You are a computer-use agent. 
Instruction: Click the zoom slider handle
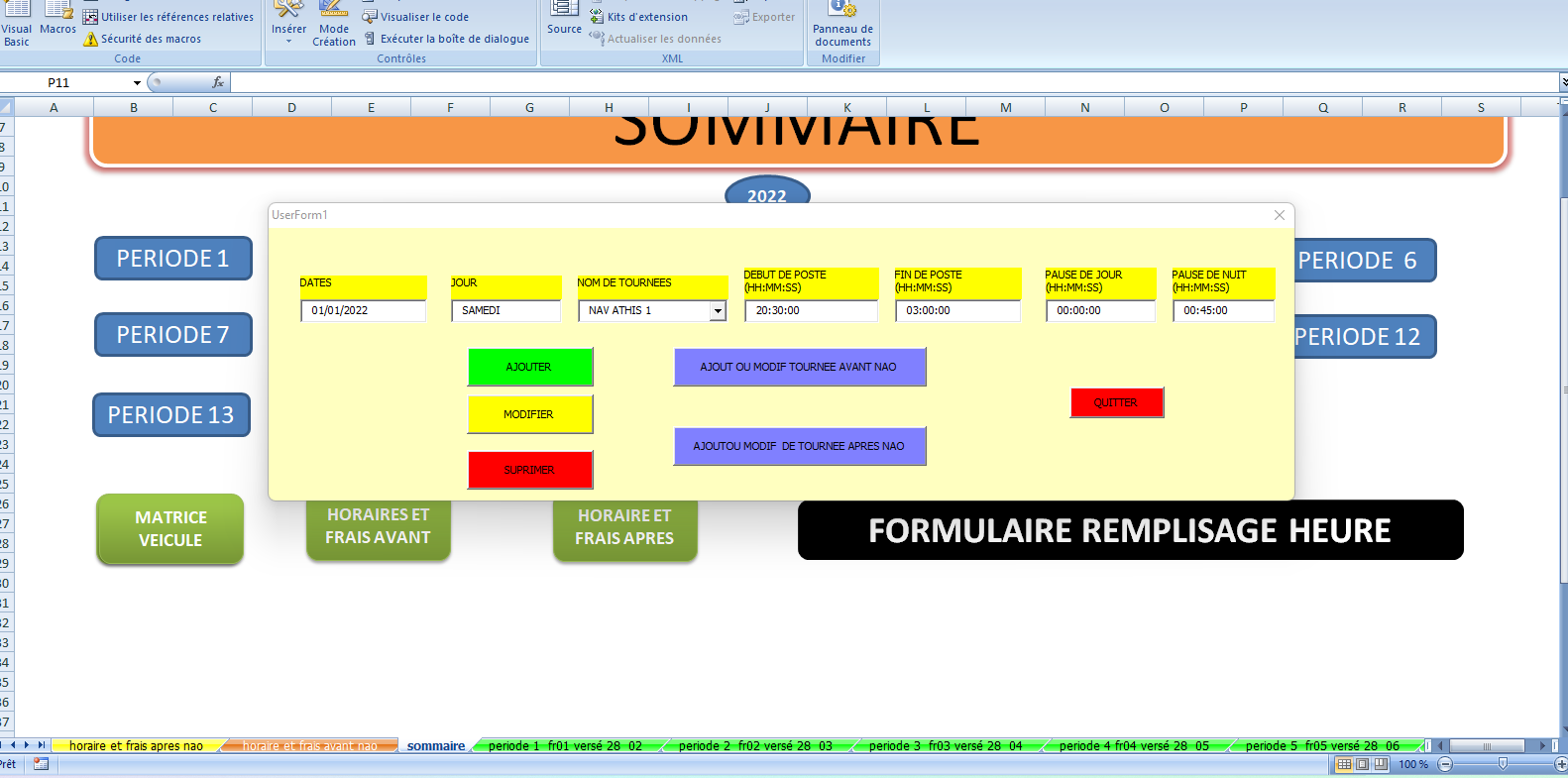(1503, 764)
